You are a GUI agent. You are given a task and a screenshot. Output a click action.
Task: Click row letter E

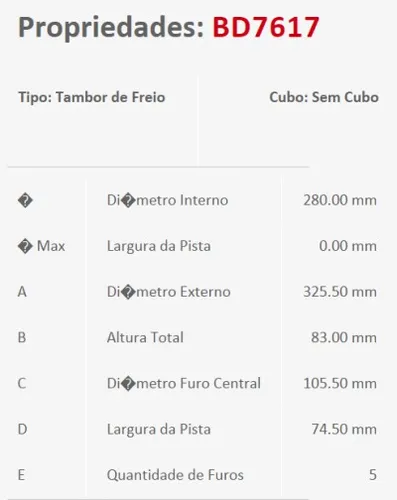(21, 475)
